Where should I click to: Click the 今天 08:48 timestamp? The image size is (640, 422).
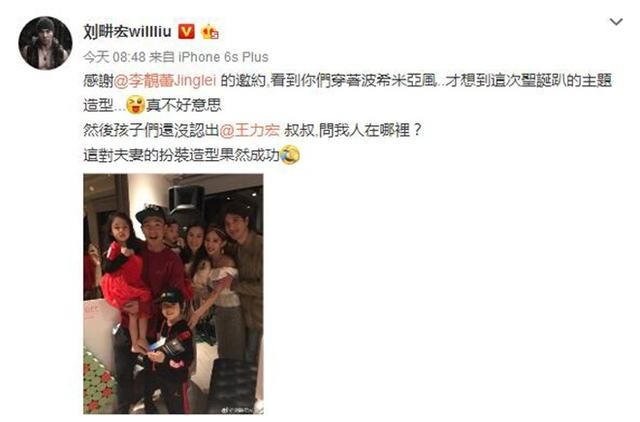(x=114, y=57)
